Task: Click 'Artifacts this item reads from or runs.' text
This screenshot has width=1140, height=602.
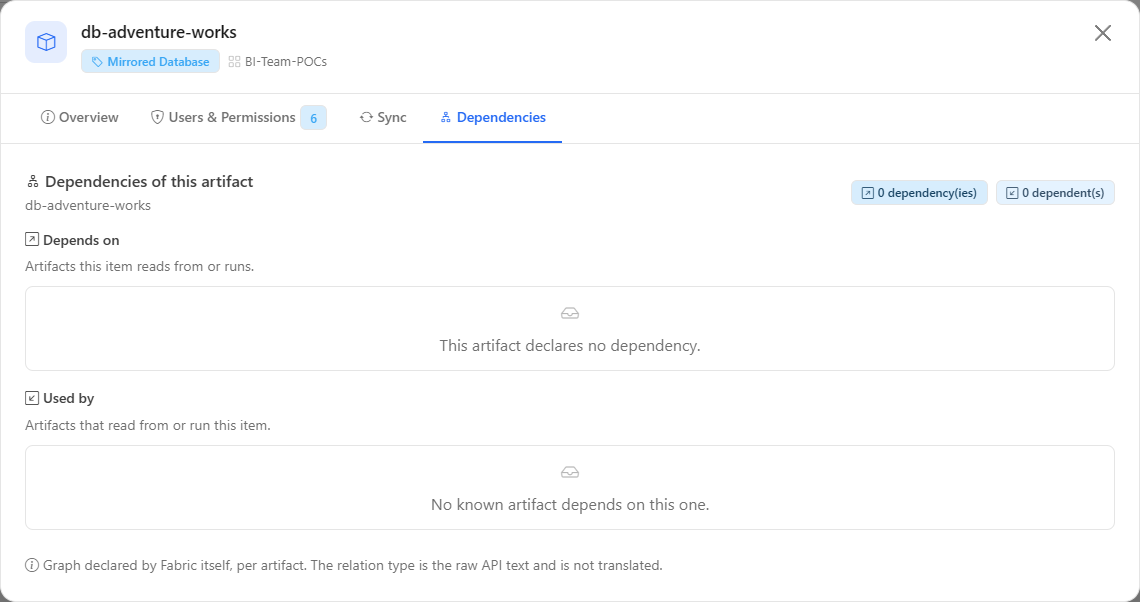Action: coord(140,266)
